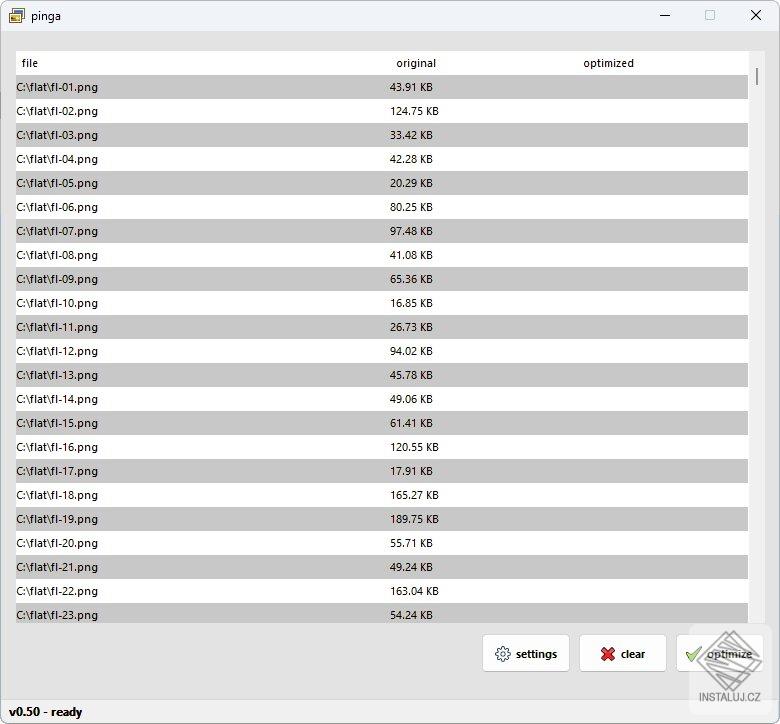Click the 55.71 KB size value
Viewport: 780px width, 724px height.
(411, 543)
